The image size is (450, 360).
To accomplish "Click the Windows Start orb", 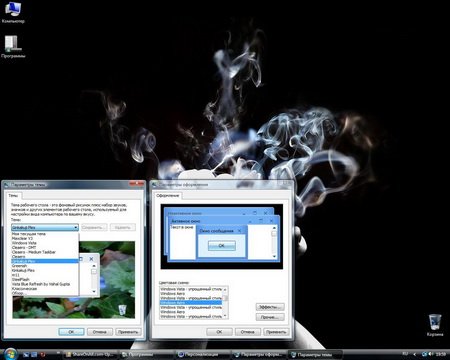I will pyautogui.click(x=10, y=354).
